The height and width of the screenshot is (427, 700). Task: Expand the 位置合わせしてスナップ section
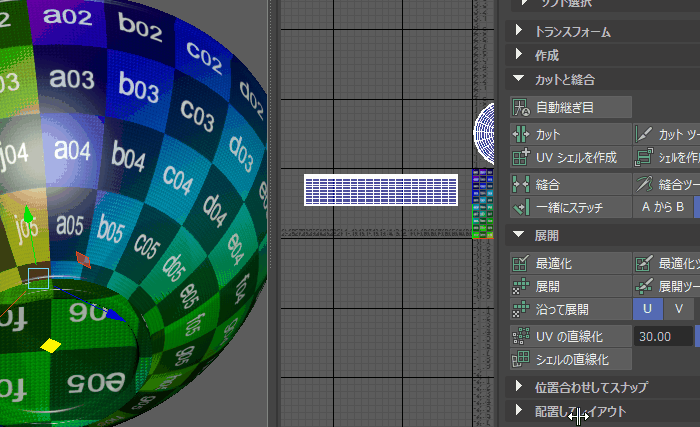[518, 385]
